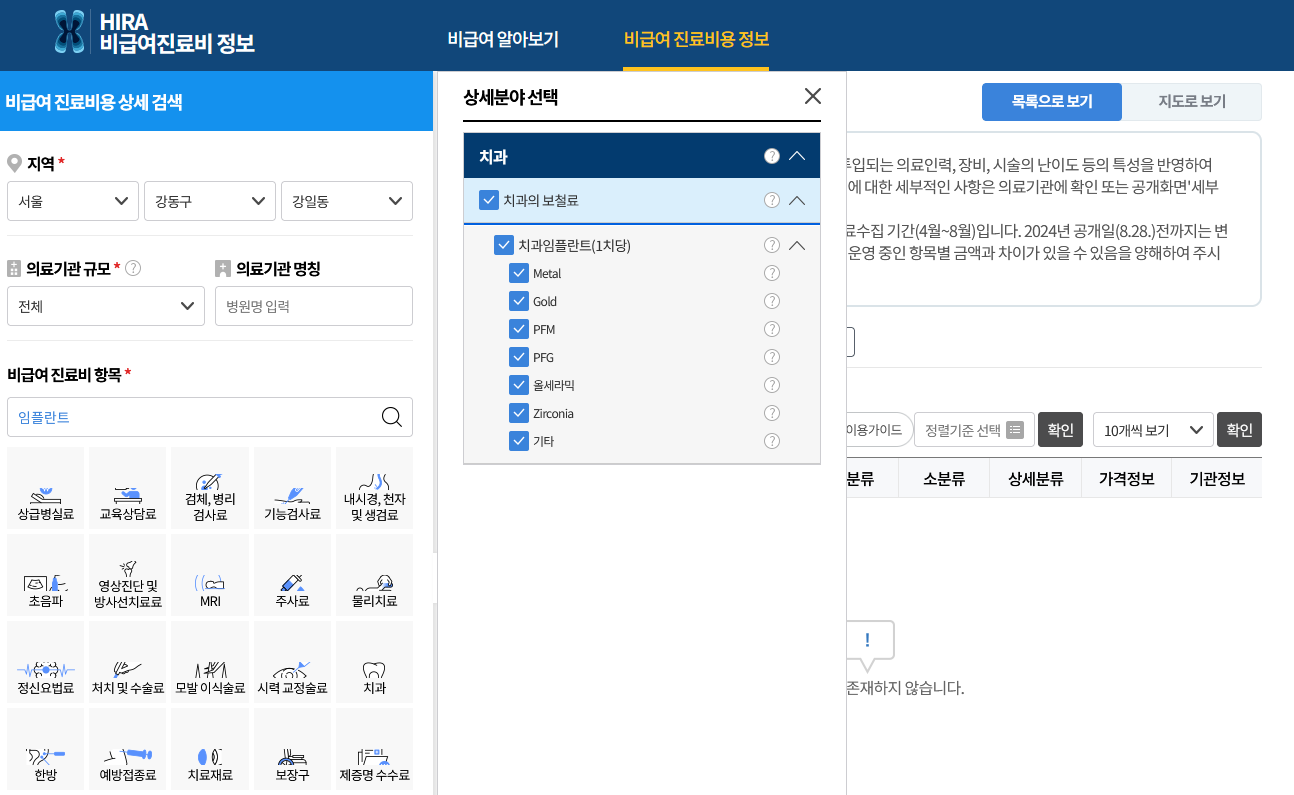
Task: Uncheck 치과임플란트(1치당) checkbox
Action: point(504,245)
